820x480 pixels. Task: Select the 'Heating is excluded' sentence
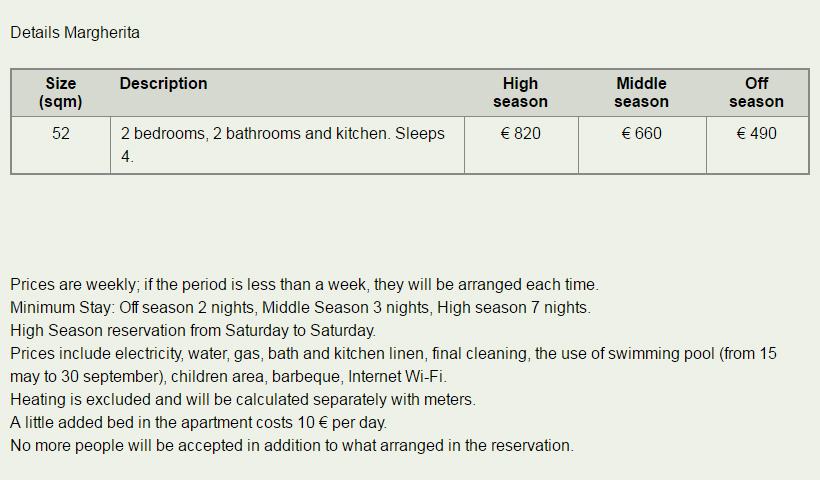243,399
